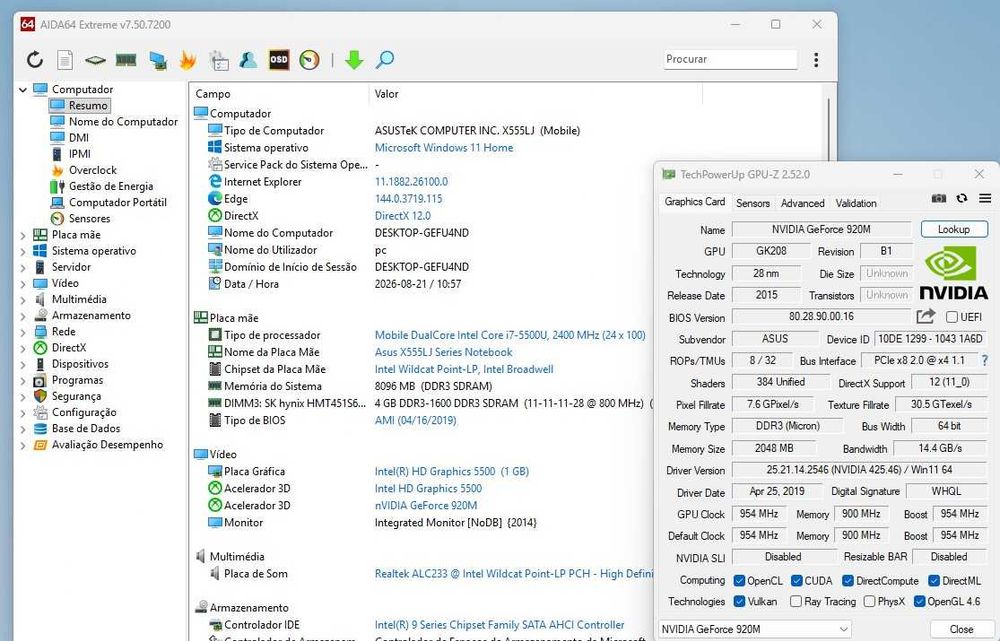The image size is (1000, 641).
Task: Open the Microsoft Windows 11 Home link
Action: click(444, 147)
